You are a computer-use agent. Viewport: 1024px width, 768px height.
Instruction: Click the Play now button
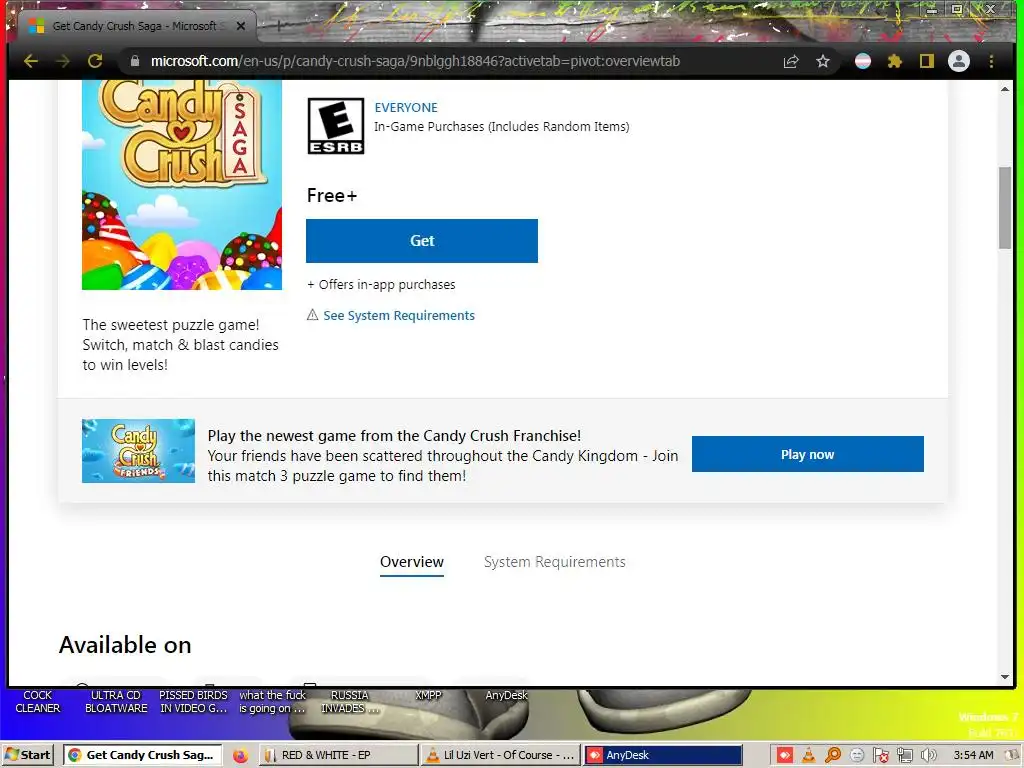tap(808, 454)
